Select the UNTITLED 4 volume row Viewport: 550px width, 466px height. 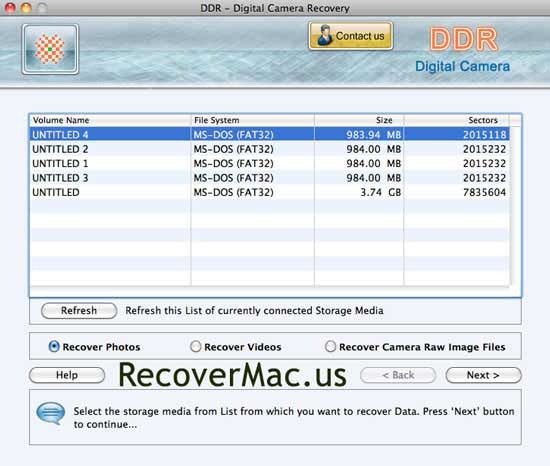point(270,135)
